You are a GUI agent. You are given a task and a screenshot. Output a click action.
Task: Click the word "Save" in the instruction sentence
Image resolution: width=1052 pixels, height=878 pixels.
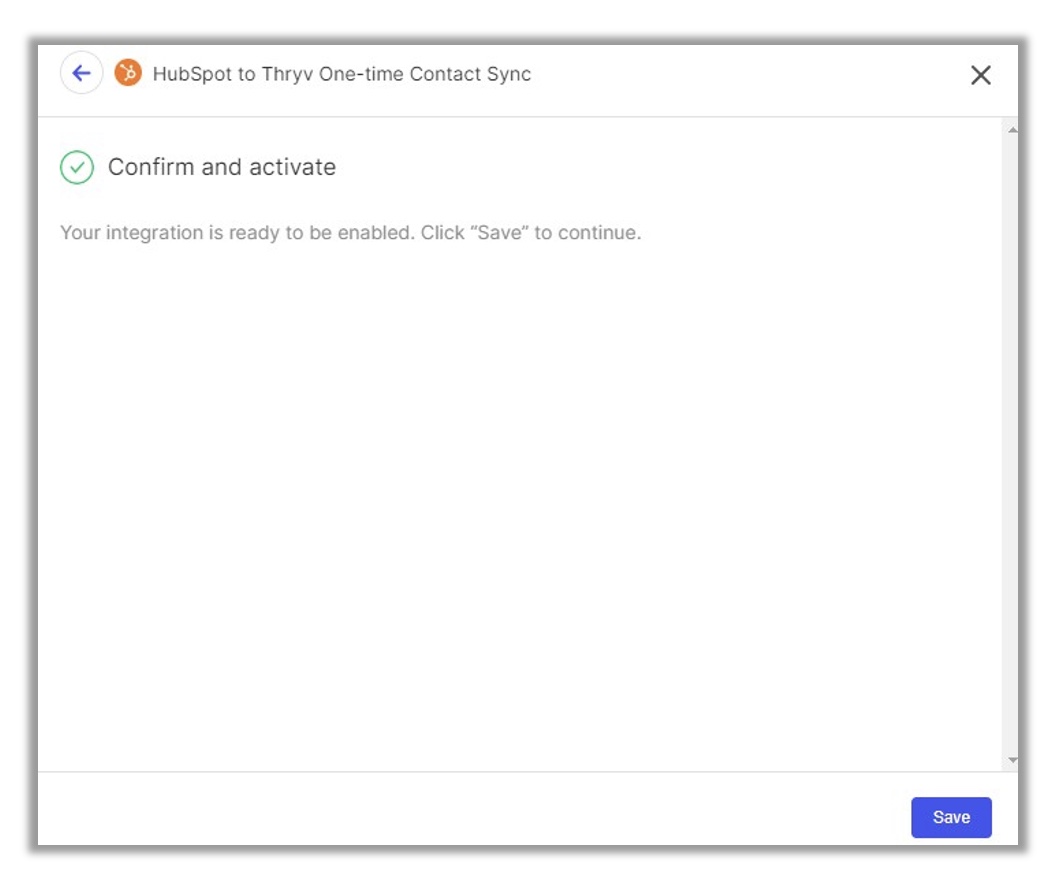tap(499, 233)
